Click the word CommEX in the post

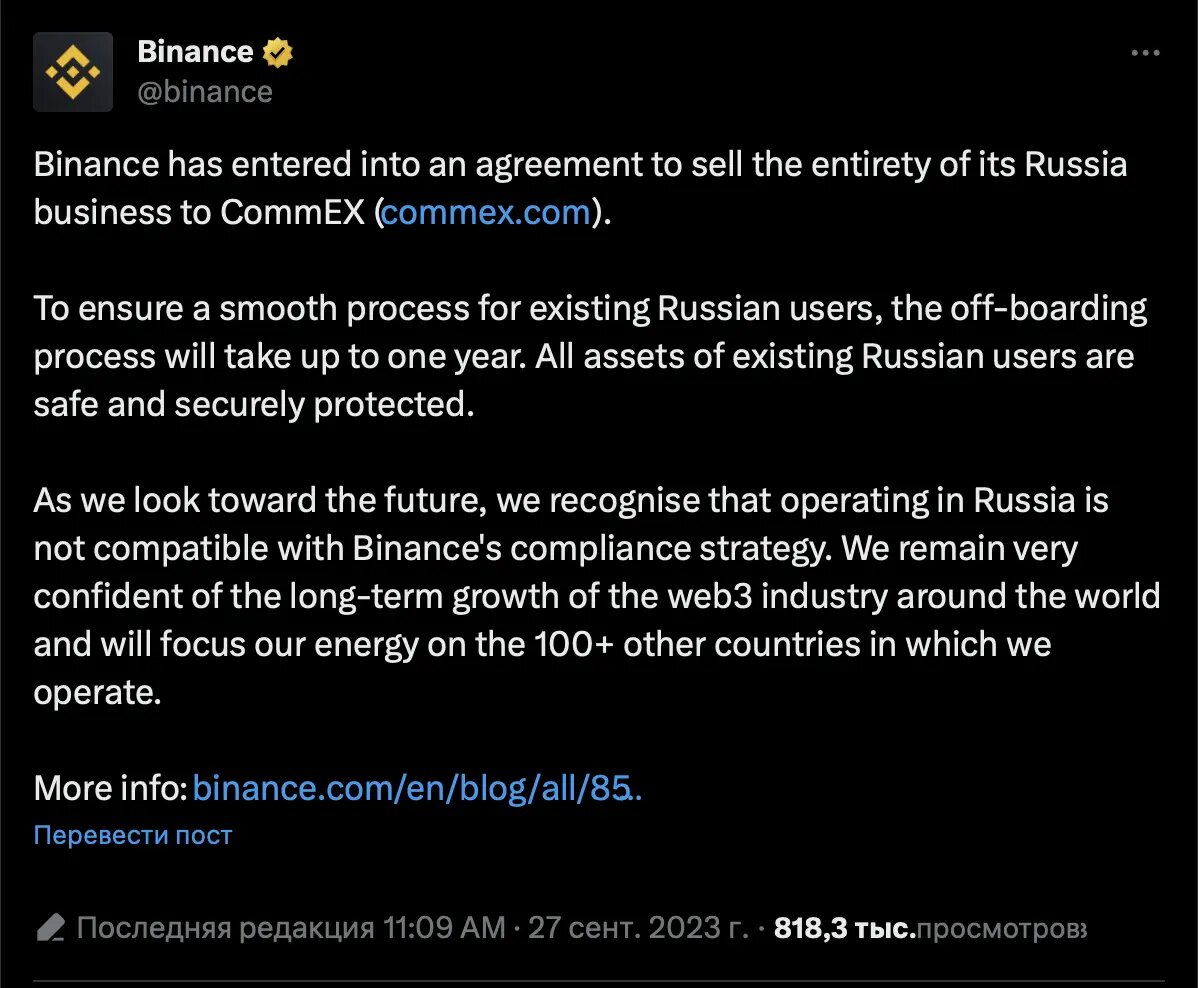tap(293, 212)
